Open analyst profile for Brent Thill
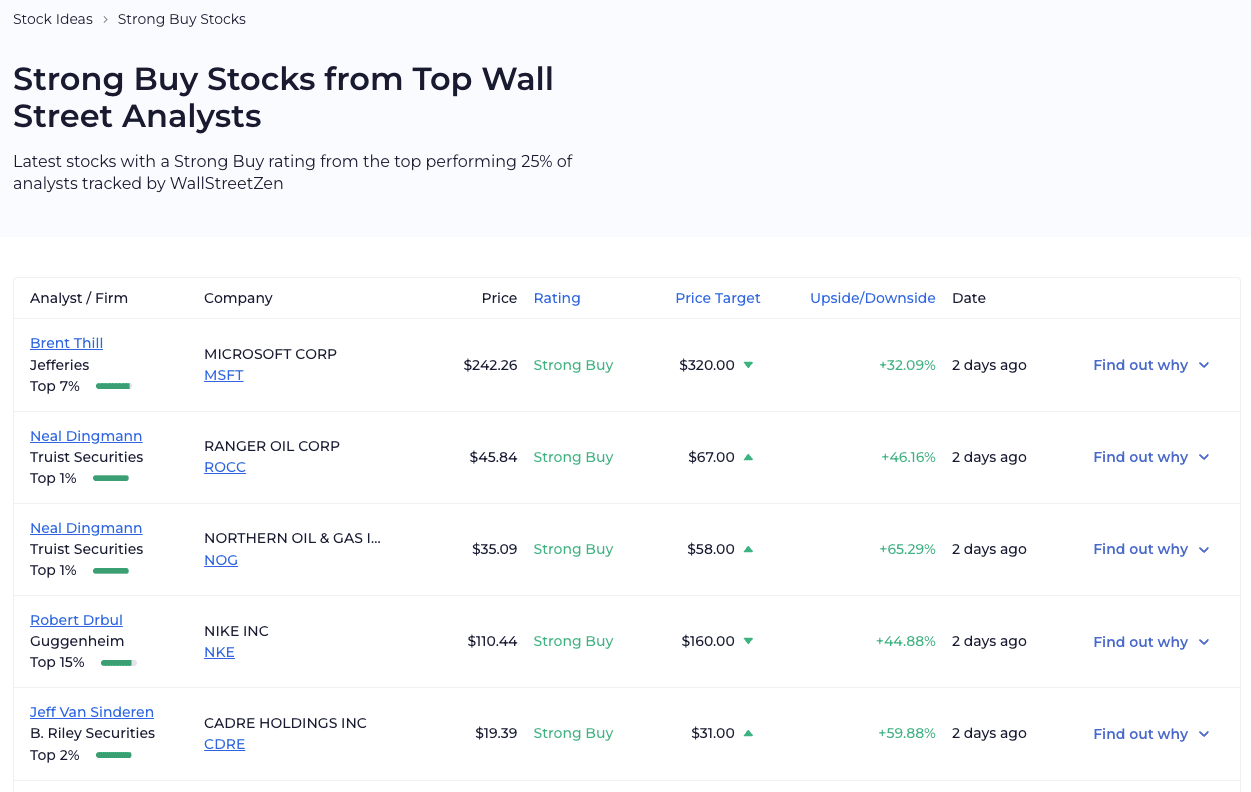The image size is (1251, 792). tap(66, 342)
